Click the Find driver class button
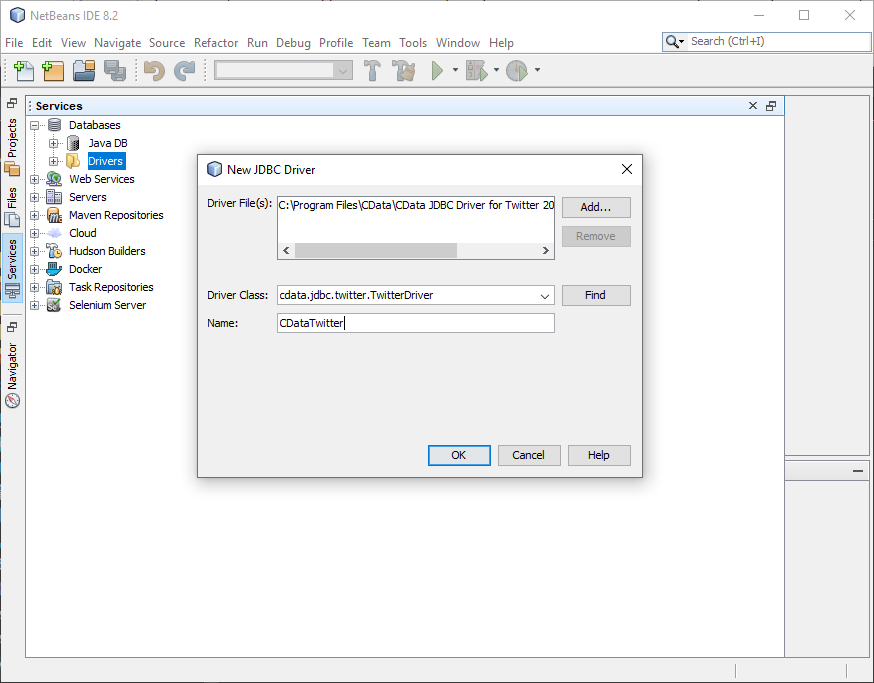This screenshot has height=683, width=874. point(595,295)
